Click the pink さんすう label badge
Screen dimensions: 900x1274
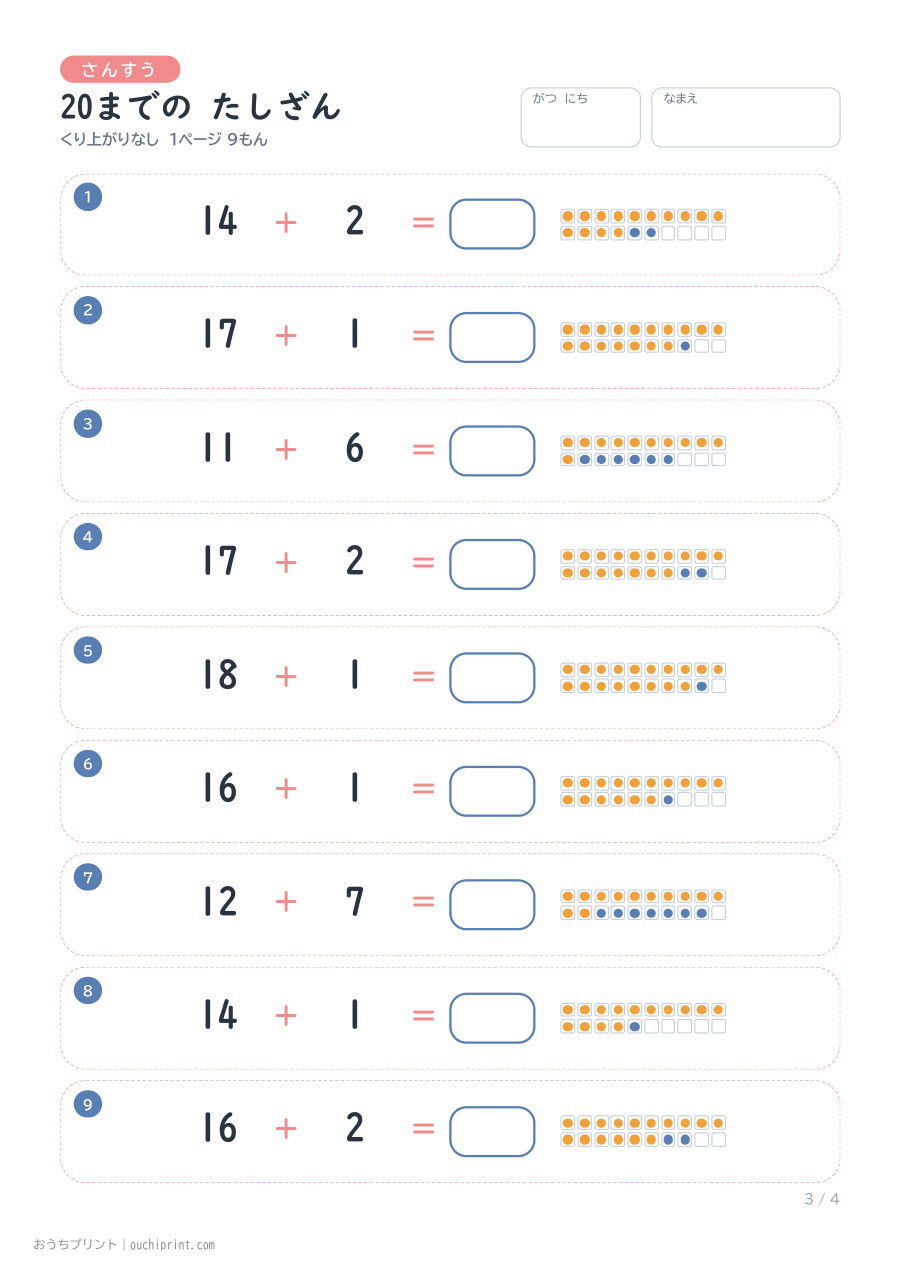click(x=120, y=69)
